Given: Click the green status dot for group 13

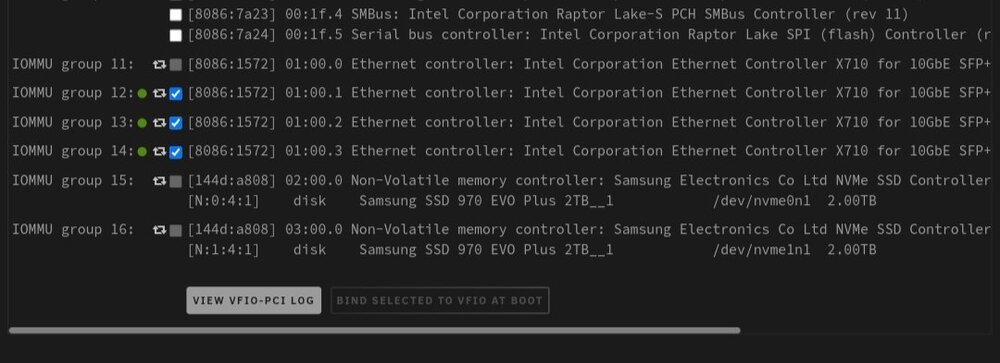Looking at the screenshot, I should coord(142,123).
